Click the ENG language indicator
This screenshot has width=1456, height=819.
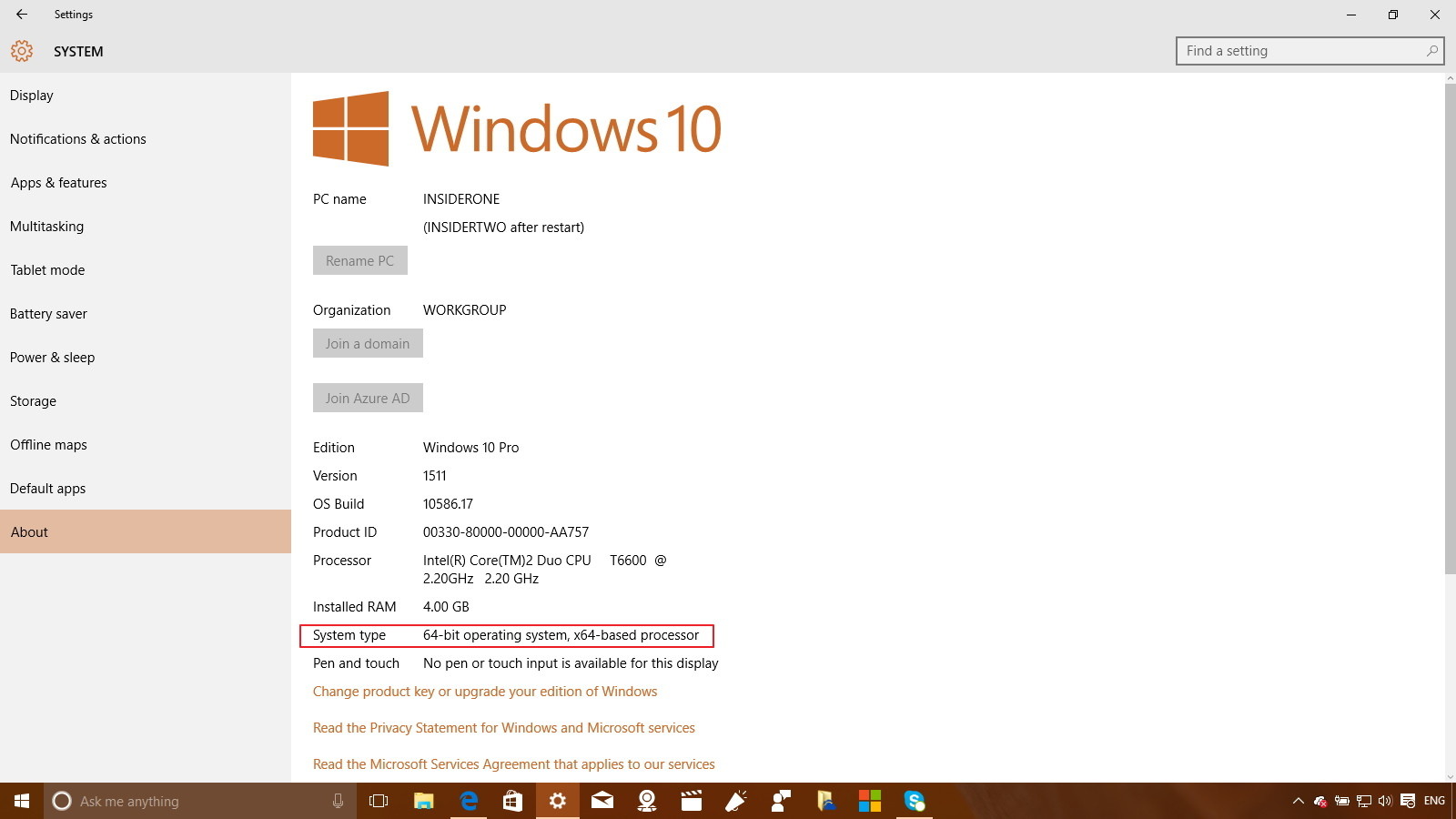click(x=1434, y=801)
